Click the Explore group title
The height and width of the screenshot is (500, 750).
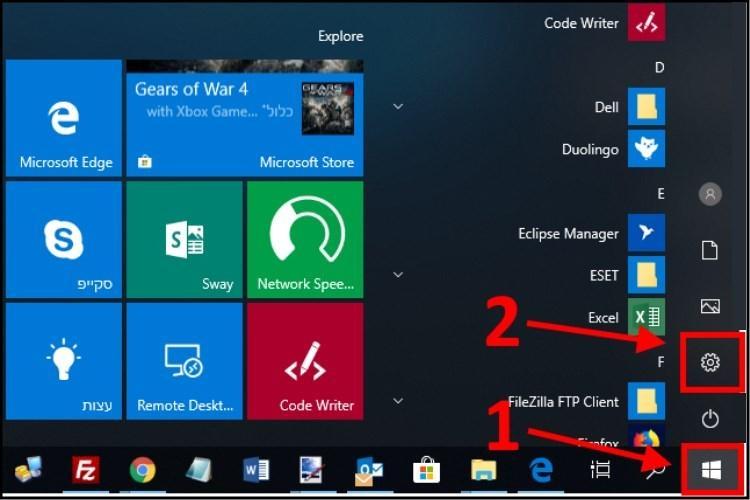341,36
